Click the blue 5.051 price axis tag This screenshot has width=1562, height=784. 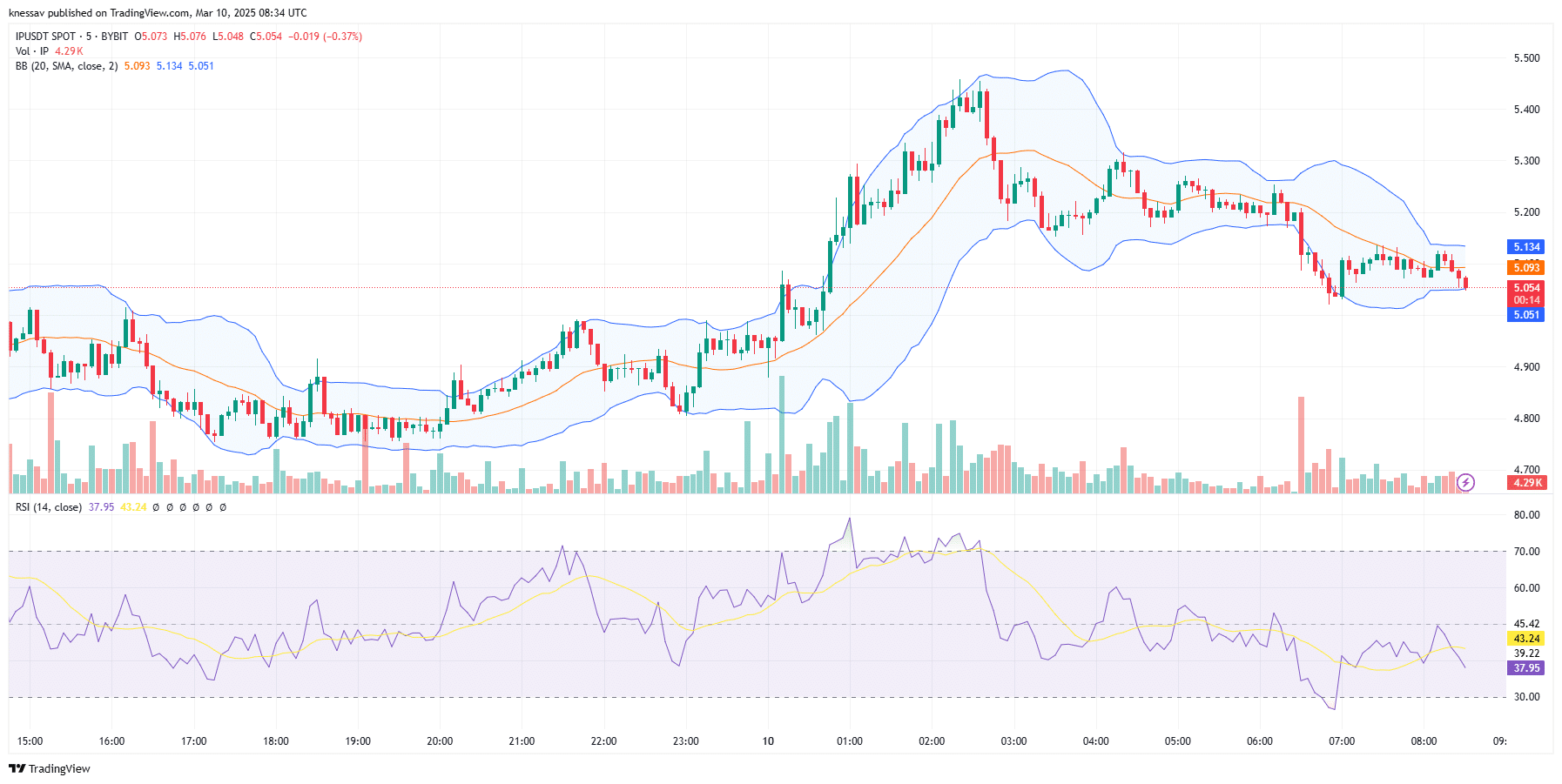(x=1526, y=315)
